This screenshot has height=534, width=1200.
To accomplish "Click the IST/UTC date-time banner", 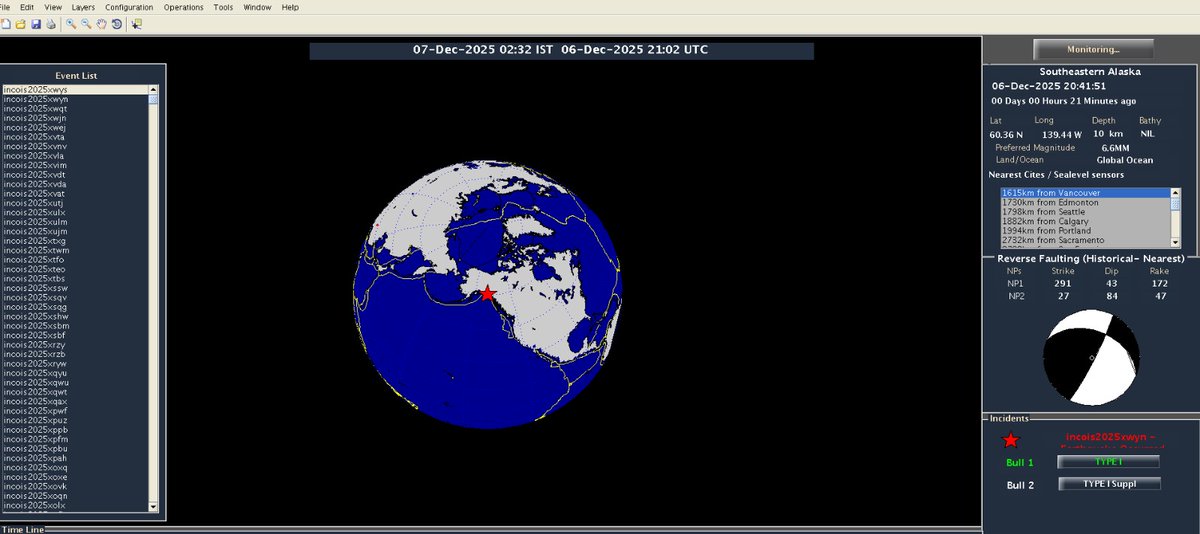I will [x=561, y=50].
